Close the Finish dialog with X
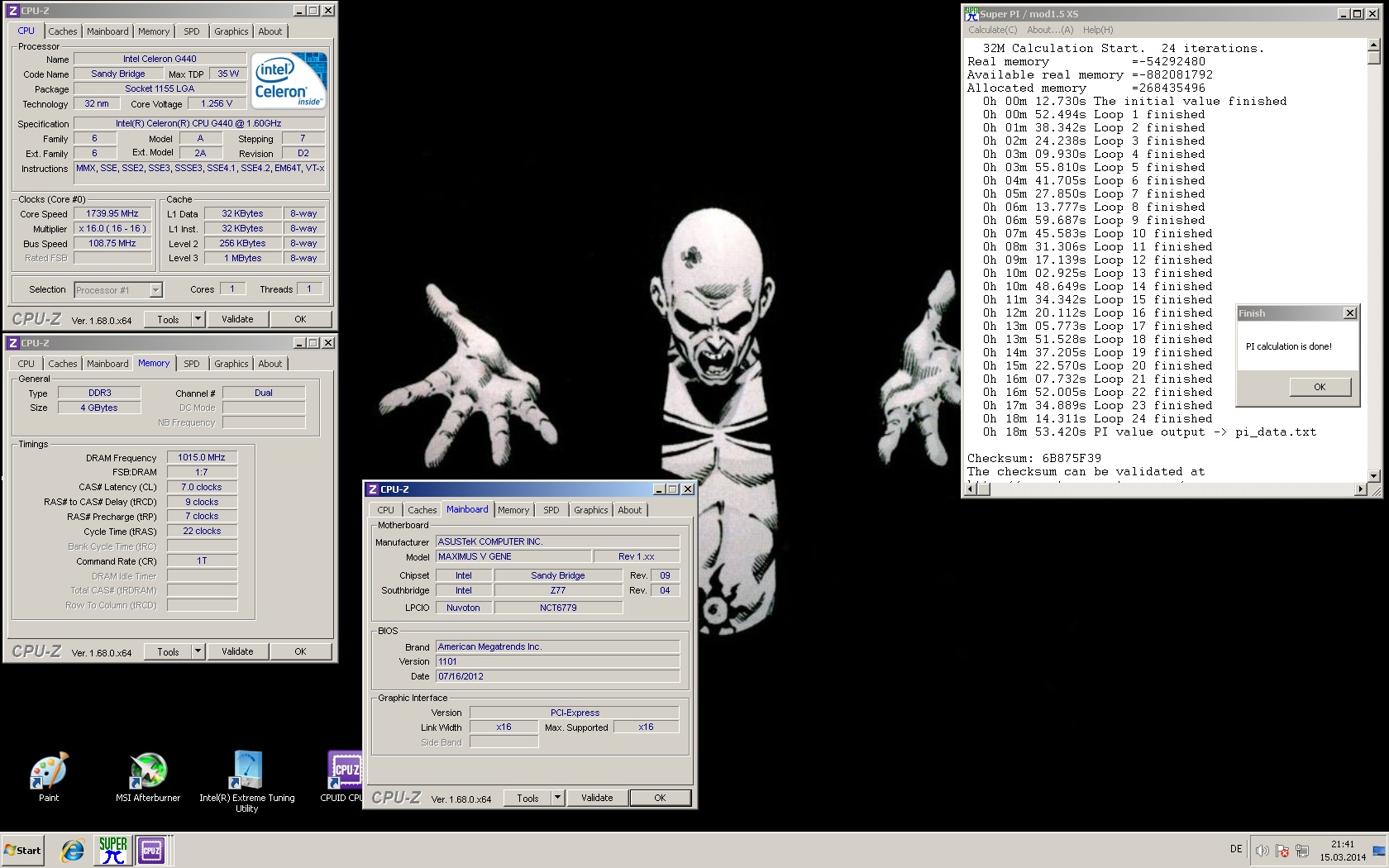The height and width of the screenshot is (868, 1389). [1349, 312]
